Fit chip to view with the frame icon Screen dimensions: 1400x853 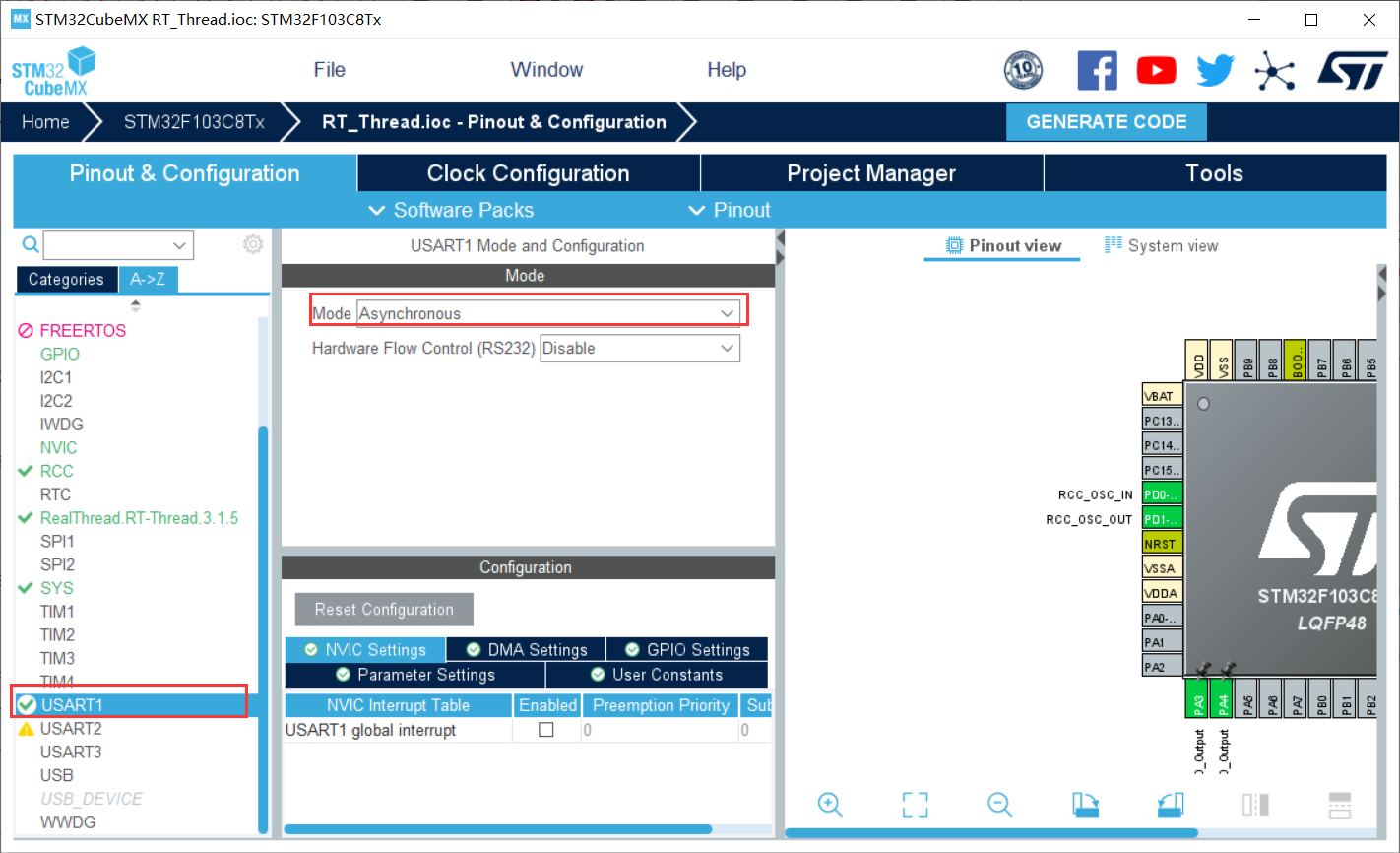916,805
